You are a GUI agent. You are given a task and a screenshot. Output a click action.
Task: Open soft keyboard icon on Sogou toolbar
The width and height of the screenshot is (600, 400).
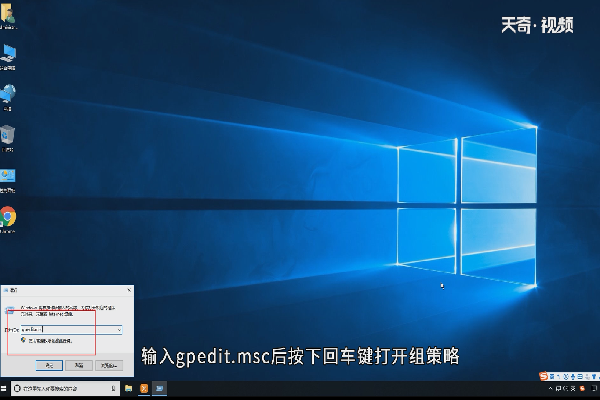pyautogui.click(x=580, y=377)
